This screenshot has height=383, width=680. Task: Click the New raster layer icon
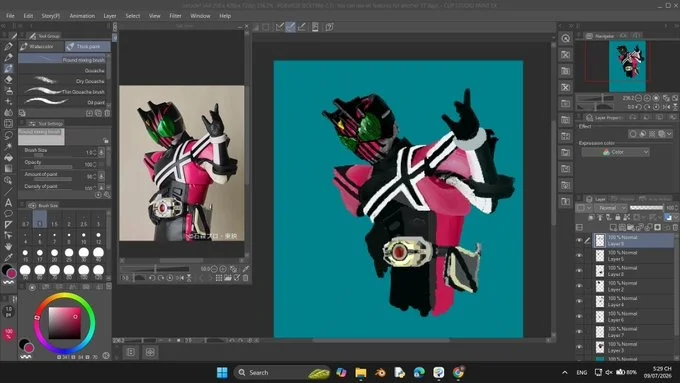click(x=613, y=227)
